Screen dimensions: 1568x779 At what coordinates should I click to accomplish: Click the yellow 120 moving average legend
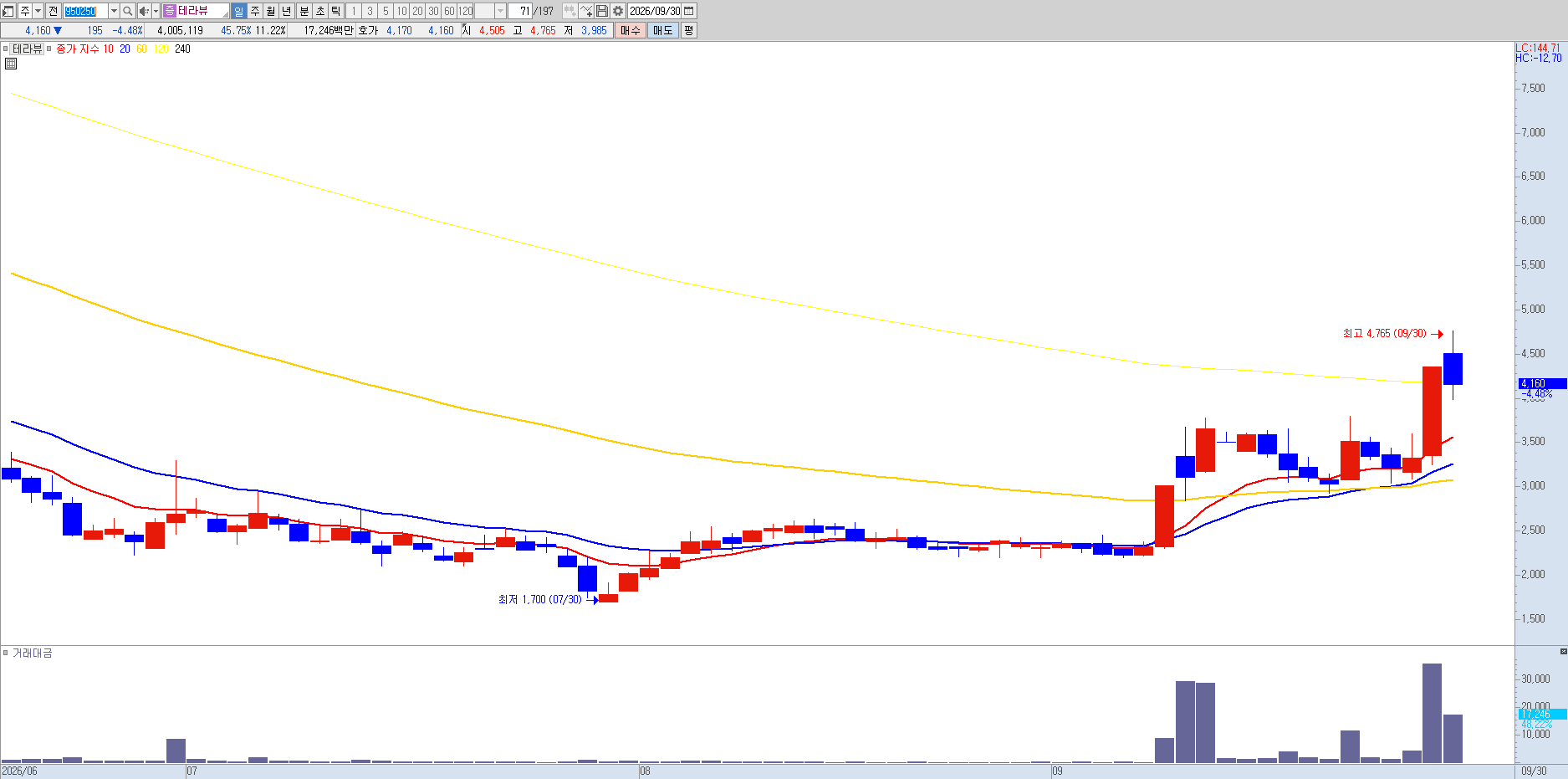161,49
